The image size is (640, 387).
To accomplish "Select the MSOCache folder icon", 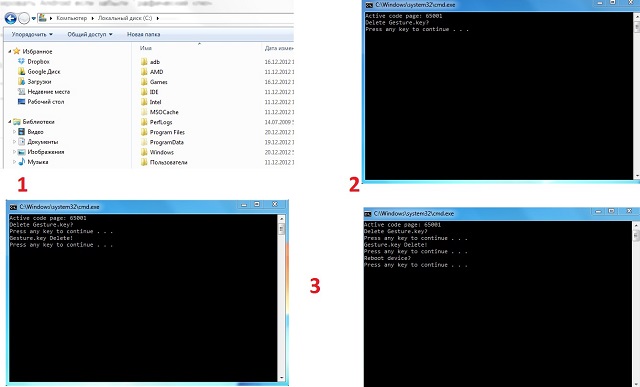I will [x=144, y=112].
